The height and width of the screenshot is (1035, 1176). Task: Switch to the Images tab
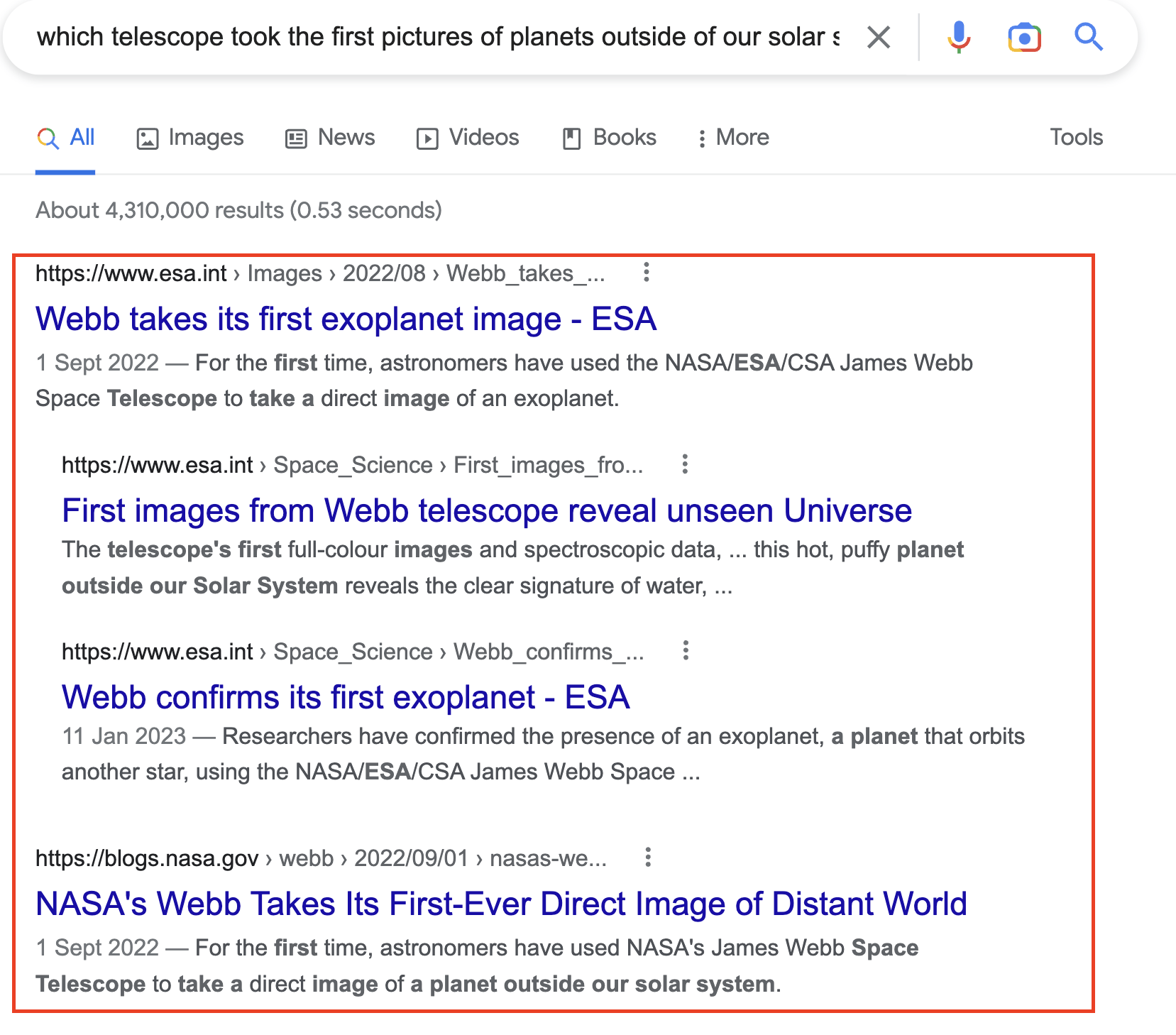[189, 138]
